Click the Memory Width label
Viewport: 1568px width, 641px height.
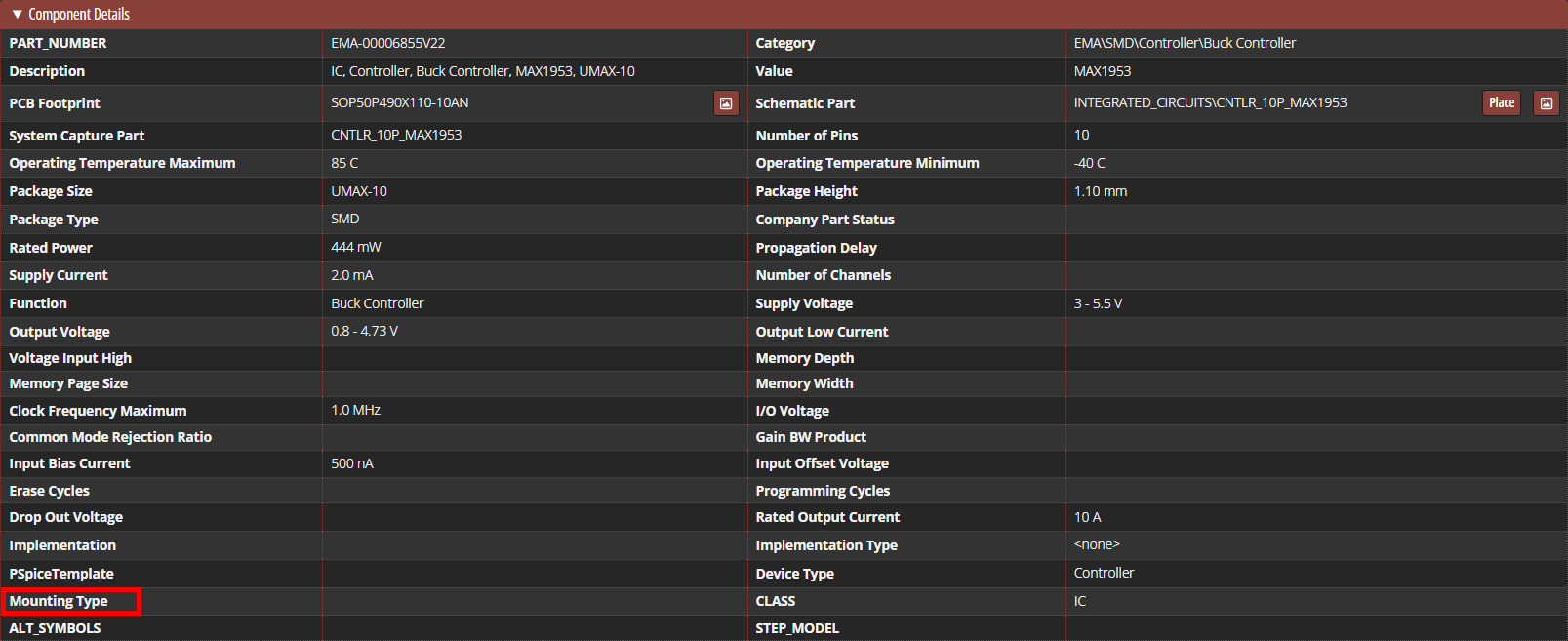[804, 383]
